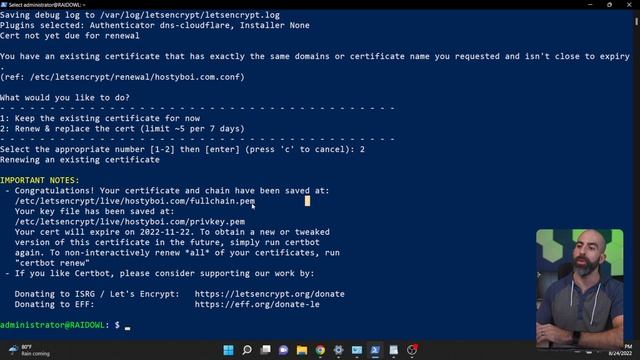This screenshot has height=360, width=640.
Task: Click the 'Cert not yet due for renewal' line
Action: click(x=70, y=36)
